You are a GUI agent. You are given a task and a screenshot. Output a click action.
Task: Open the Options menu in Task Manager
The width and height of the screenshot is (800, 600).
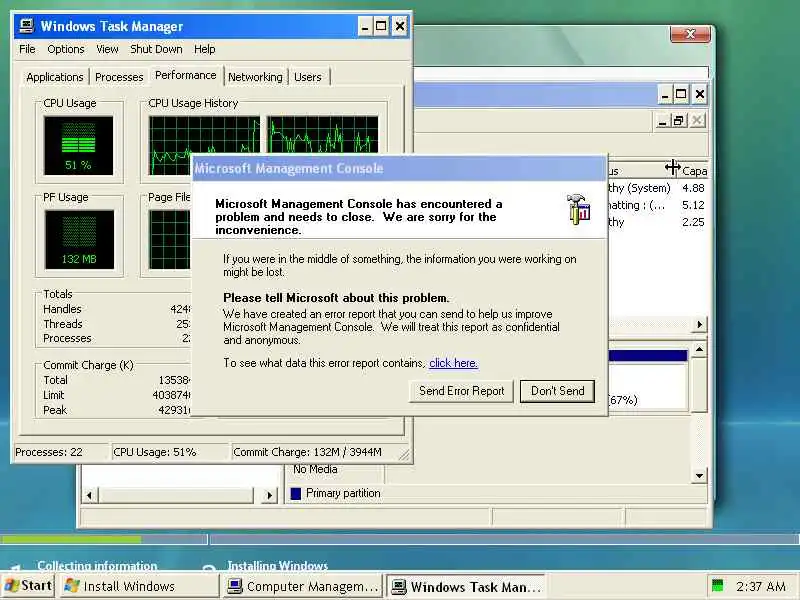tap(66, 49)
